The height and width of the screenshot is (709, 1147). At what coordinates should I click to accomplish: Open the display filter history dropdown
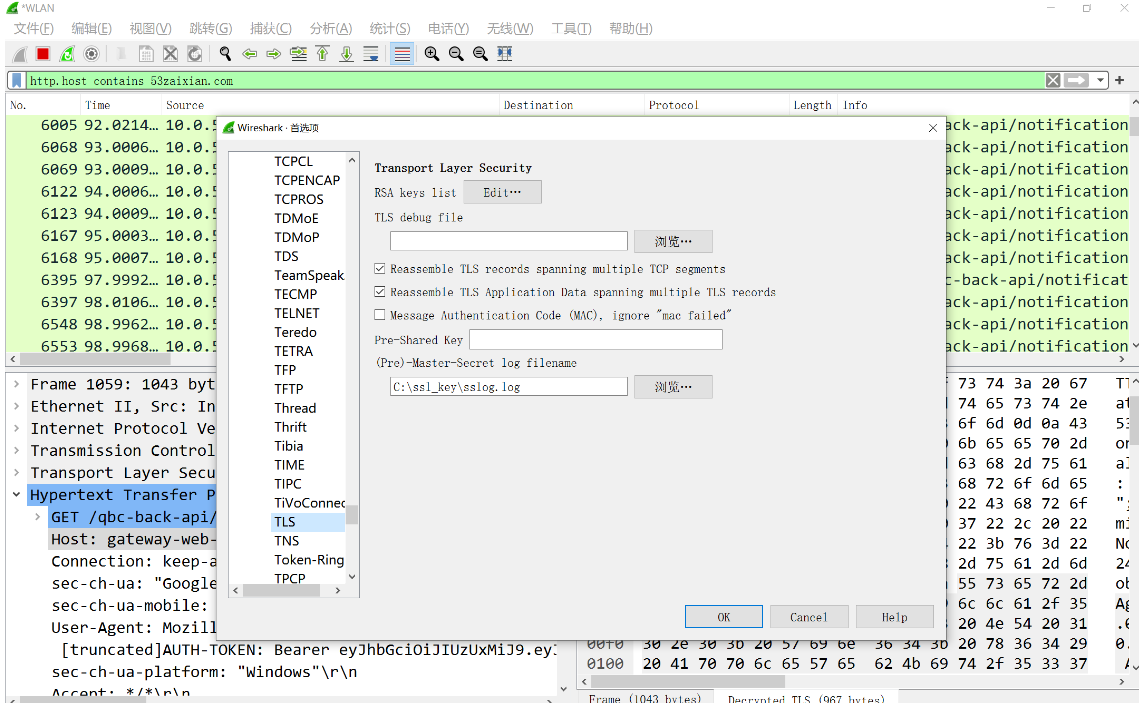click(1100, 80)
